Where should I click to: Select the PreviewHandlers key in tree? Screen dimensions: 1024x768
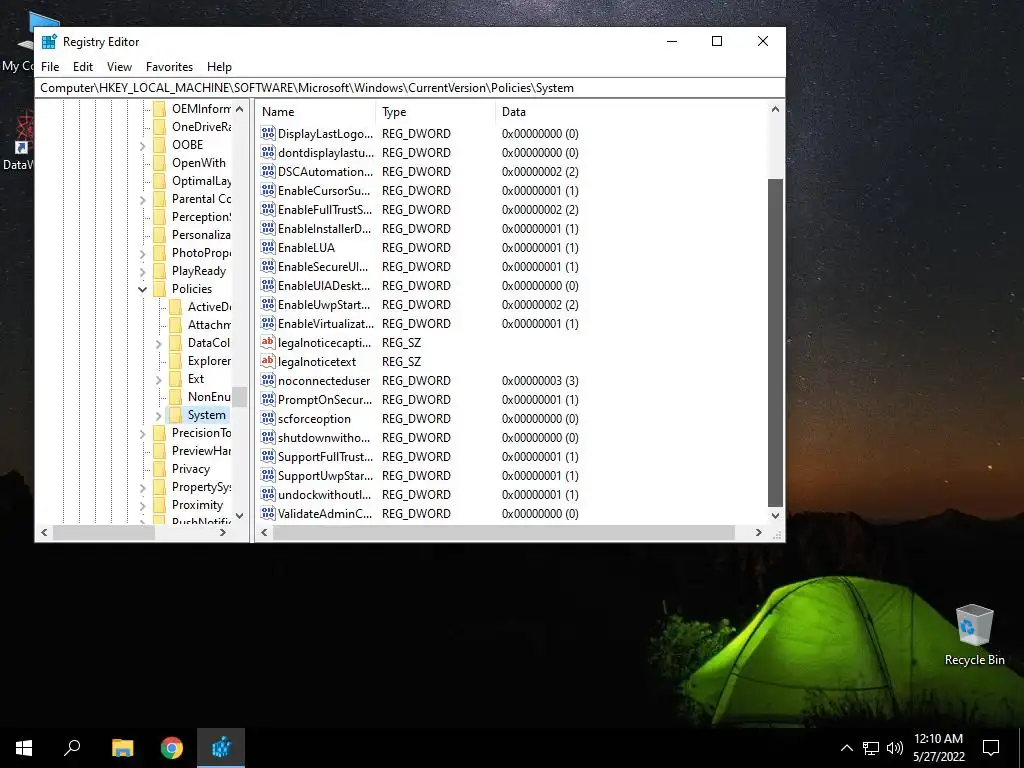click(201, 451)
